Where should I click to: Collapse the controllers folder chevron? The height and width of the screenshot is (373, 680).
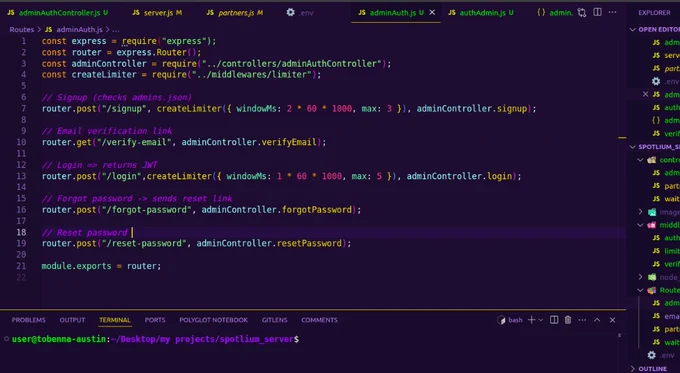(641, 160)
